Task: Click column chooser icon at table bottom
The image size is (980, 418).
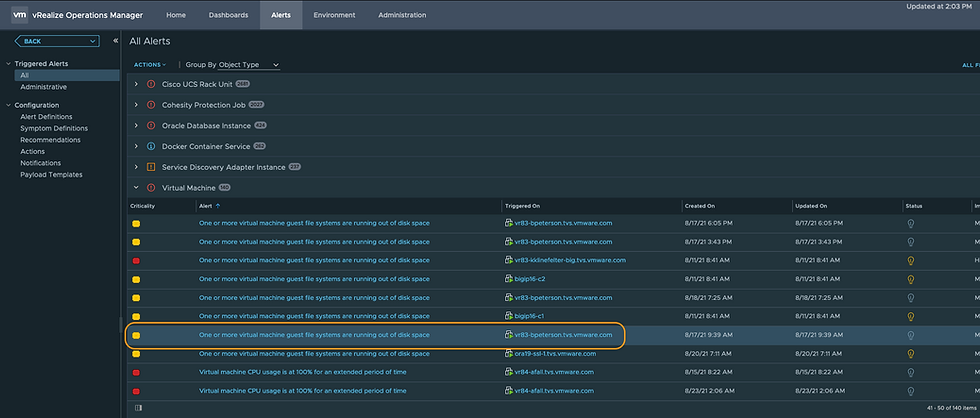Action: point(138,408)
